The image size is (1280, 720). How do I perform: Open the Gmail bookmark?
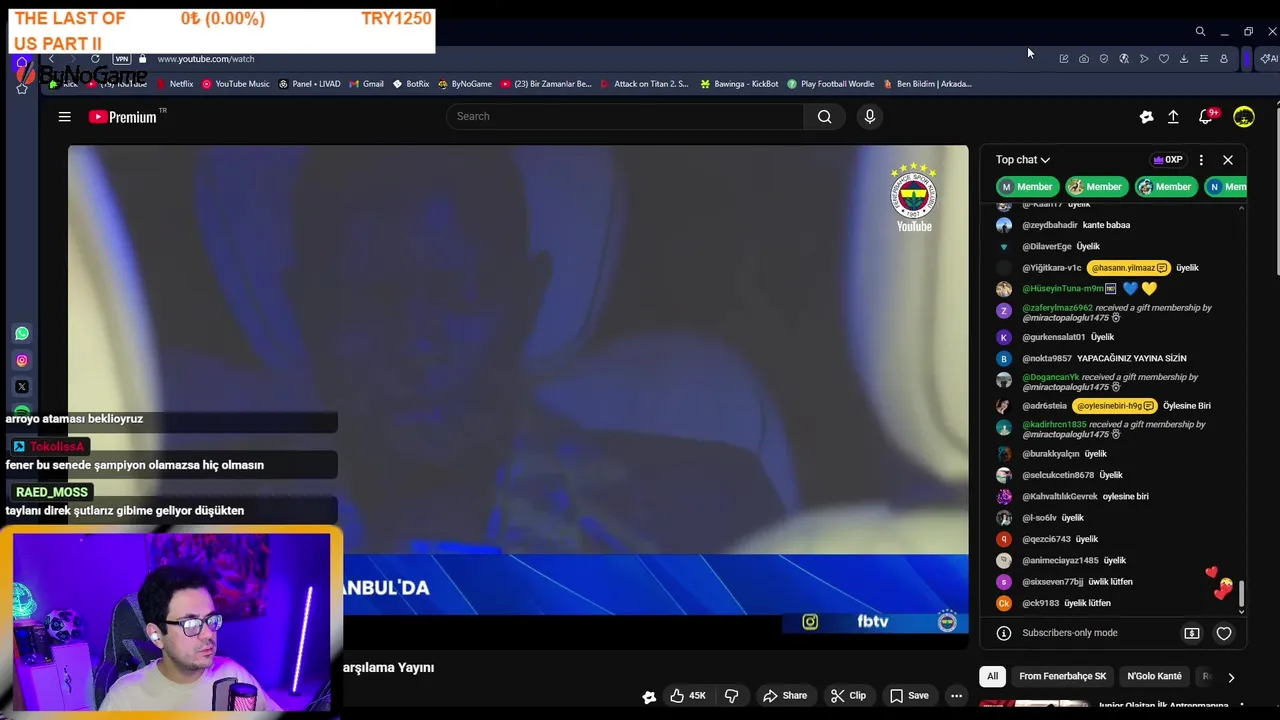[366, 84]
